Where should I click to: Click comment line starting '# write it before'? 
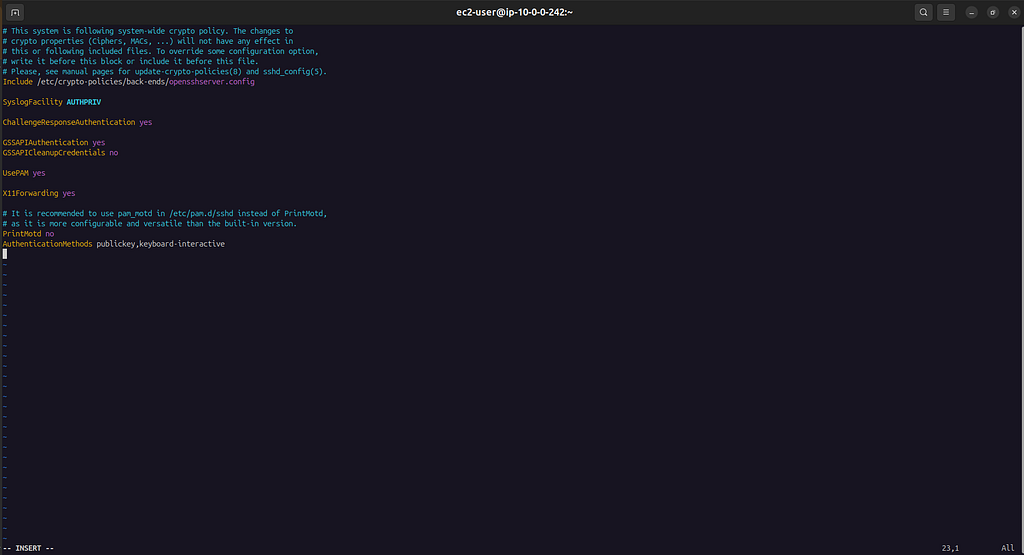click(x=131, y=61)
